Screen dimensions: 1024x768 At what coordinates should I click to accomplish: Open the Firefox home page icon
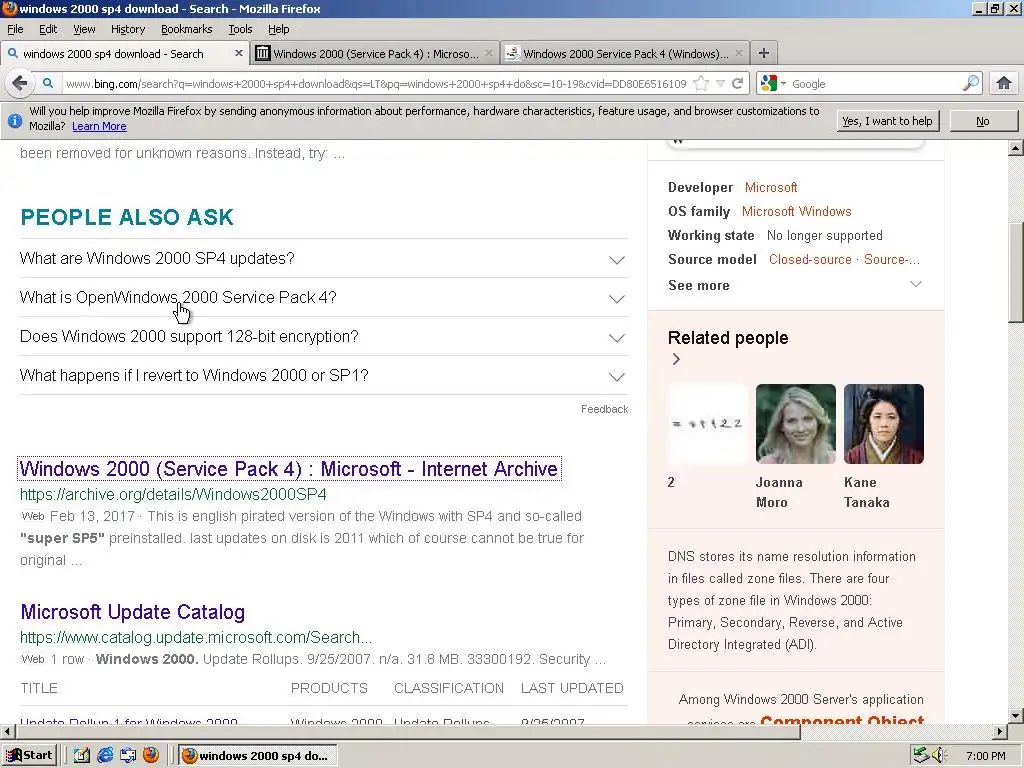click(x=1004, y=83)
